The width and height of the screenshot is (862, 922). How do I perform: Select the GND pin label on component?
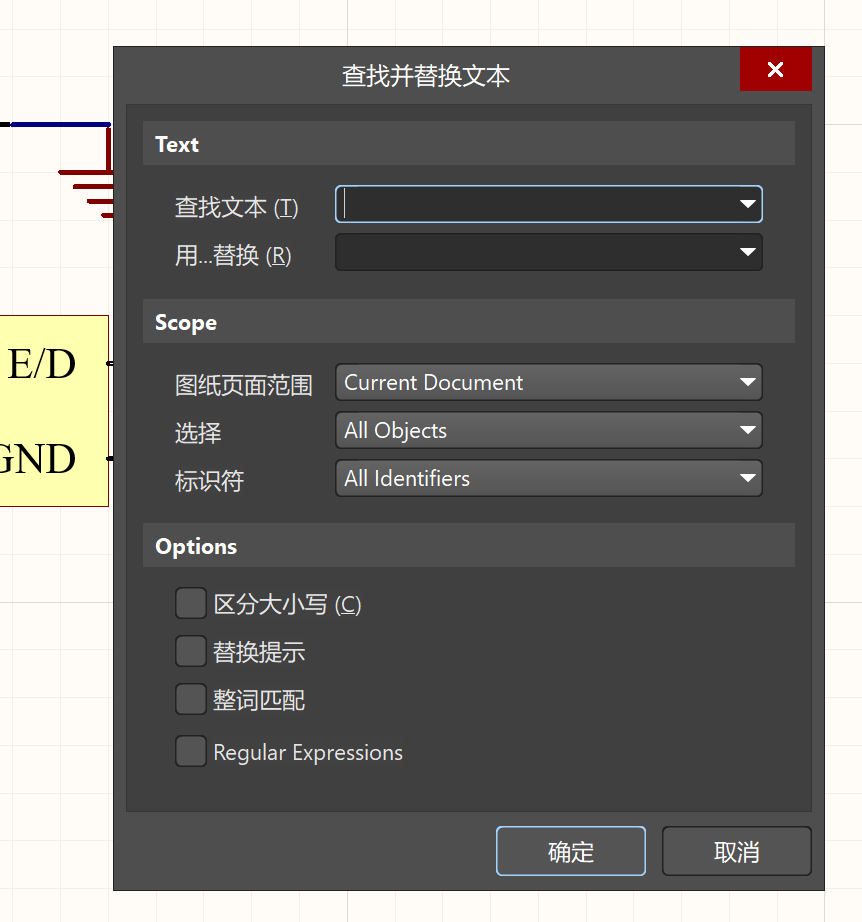38,460
